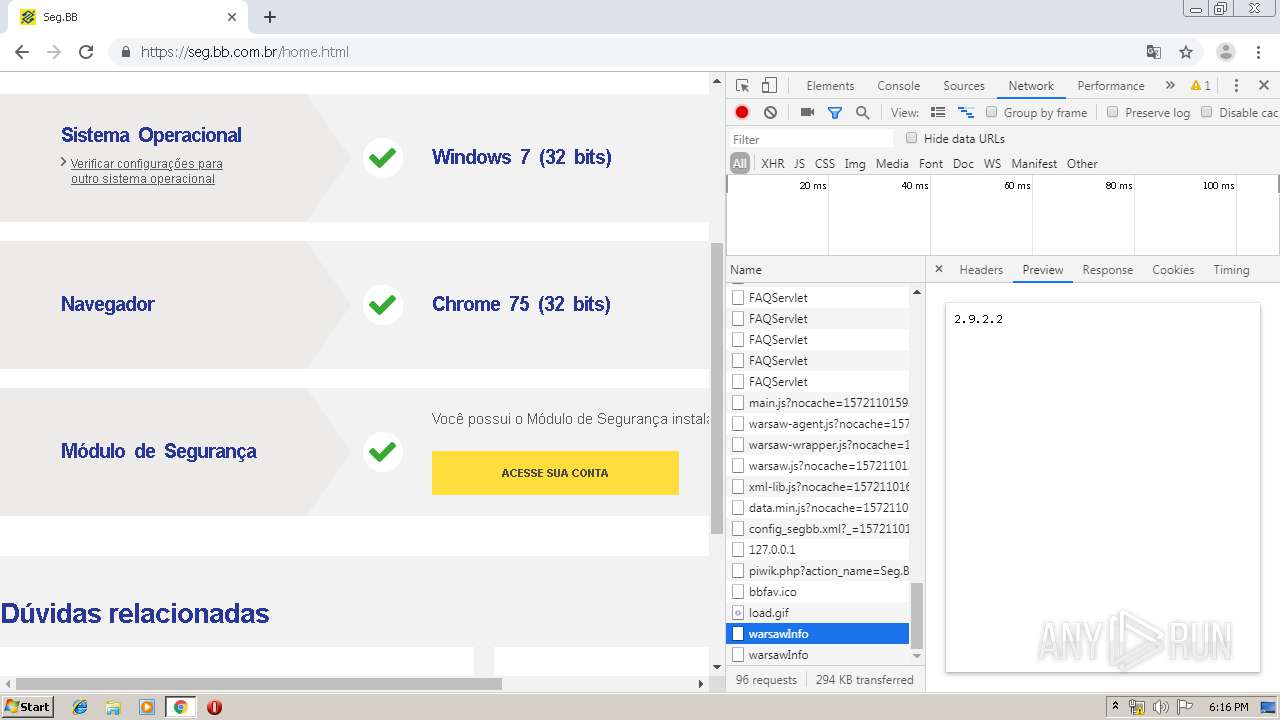Viewport: 1280px width, 720px height.
Task: Filter requests by Img type
Action: pos(855,164)
